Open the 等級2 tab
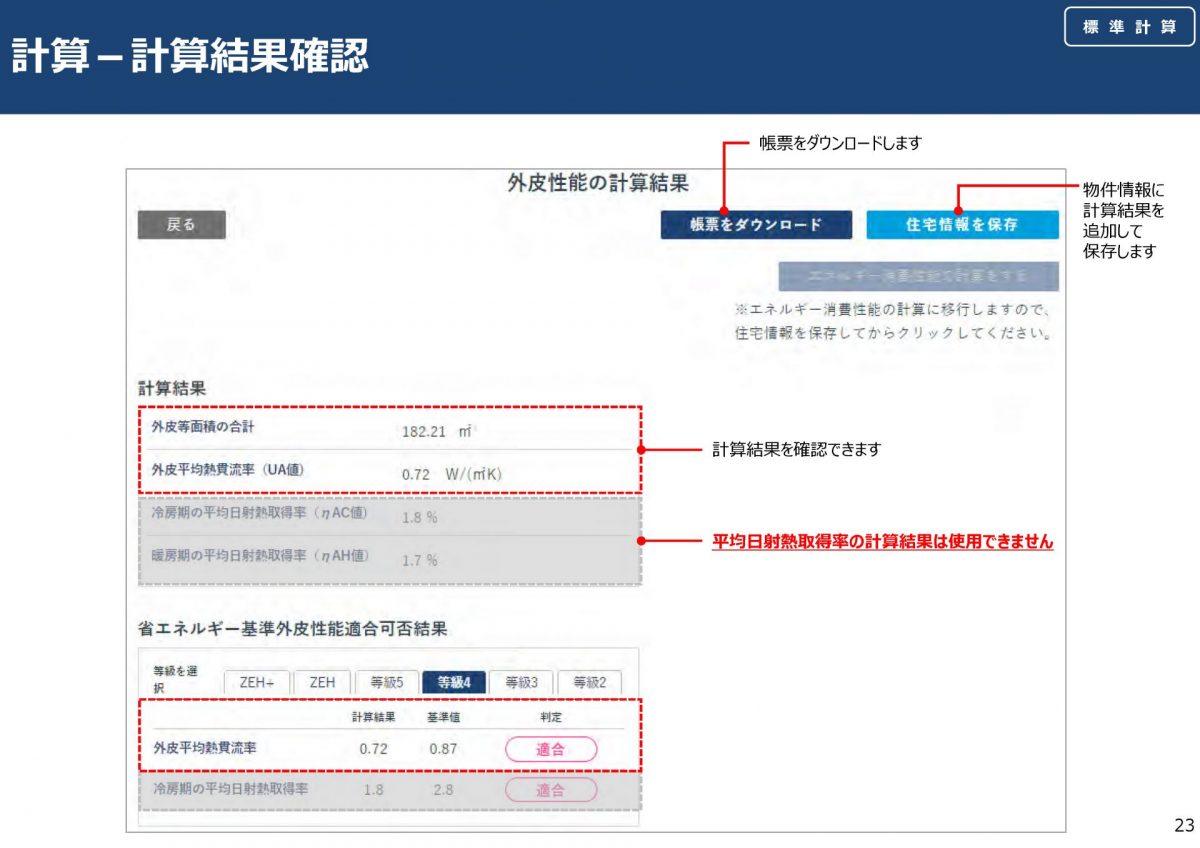The width and height of the screenshot is (1200, 848). click(589, 683)
